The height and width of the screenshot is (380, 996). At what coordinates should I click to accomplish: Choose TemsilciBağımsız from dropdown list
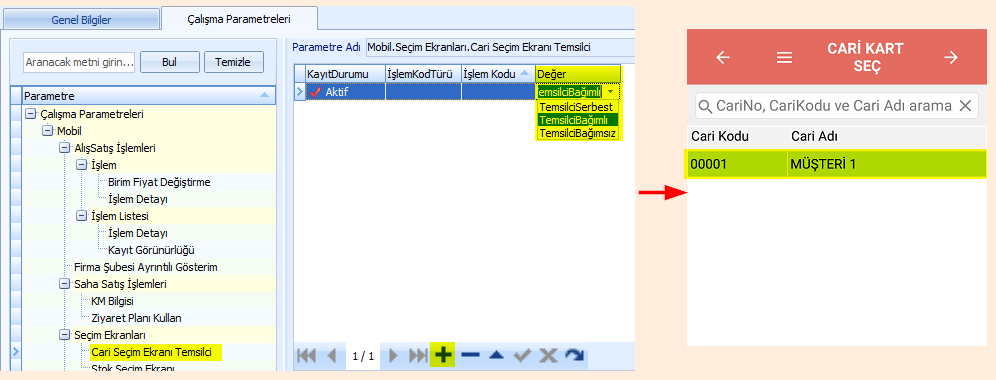[x=578, y=133]
